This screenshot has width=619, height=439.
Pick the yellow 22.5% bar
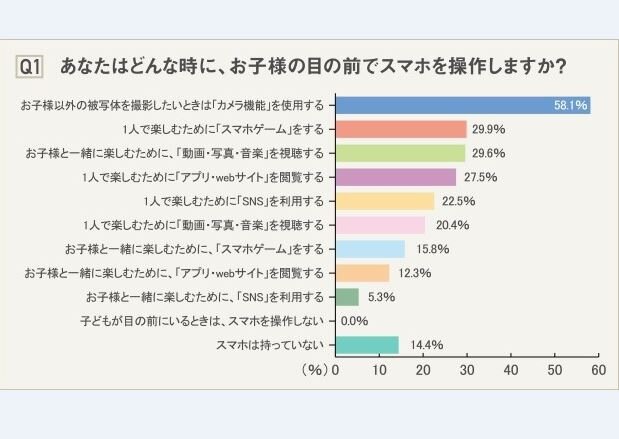[385, 201]
